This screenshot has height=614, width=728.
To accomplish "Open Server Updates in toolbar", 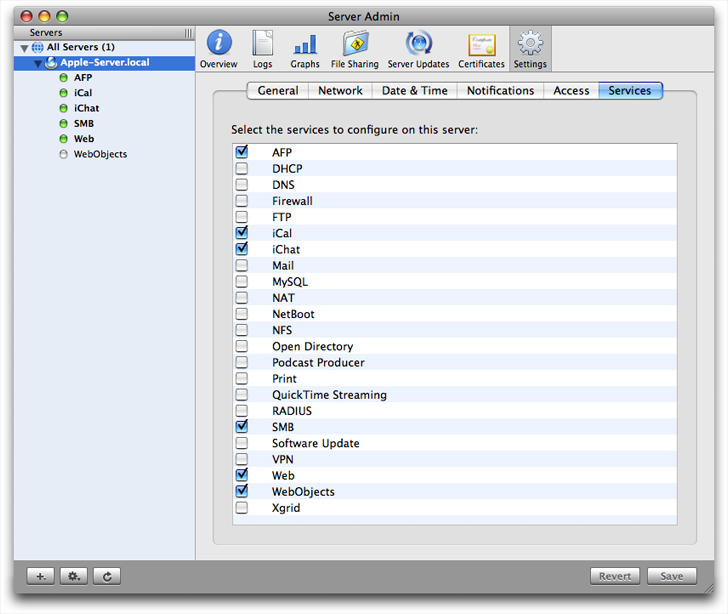I will pos(418,48).
